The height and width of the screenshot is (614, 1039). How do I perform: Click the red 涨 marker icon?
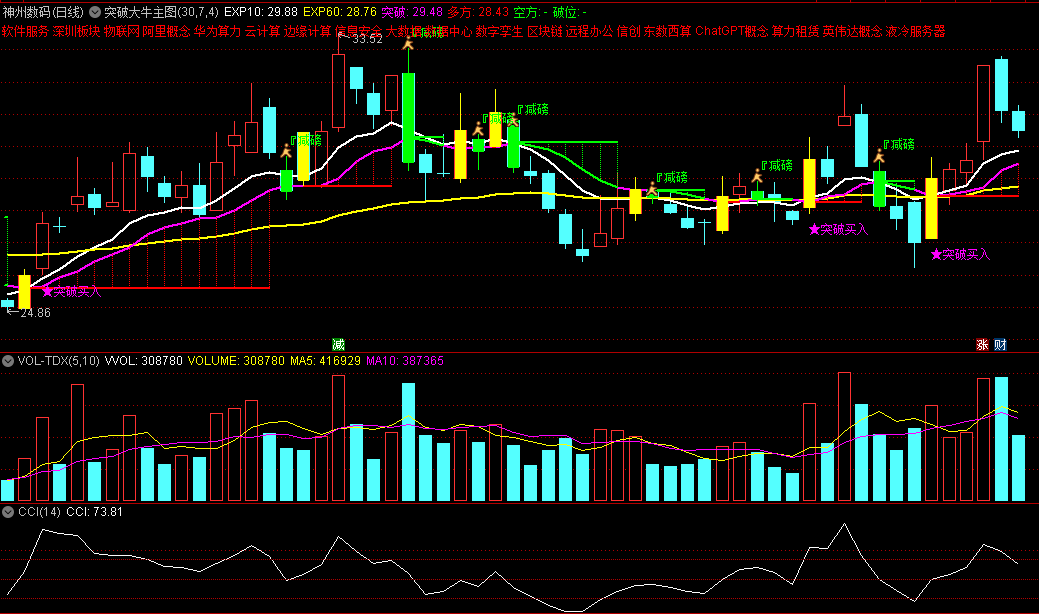tap(982, 344)
